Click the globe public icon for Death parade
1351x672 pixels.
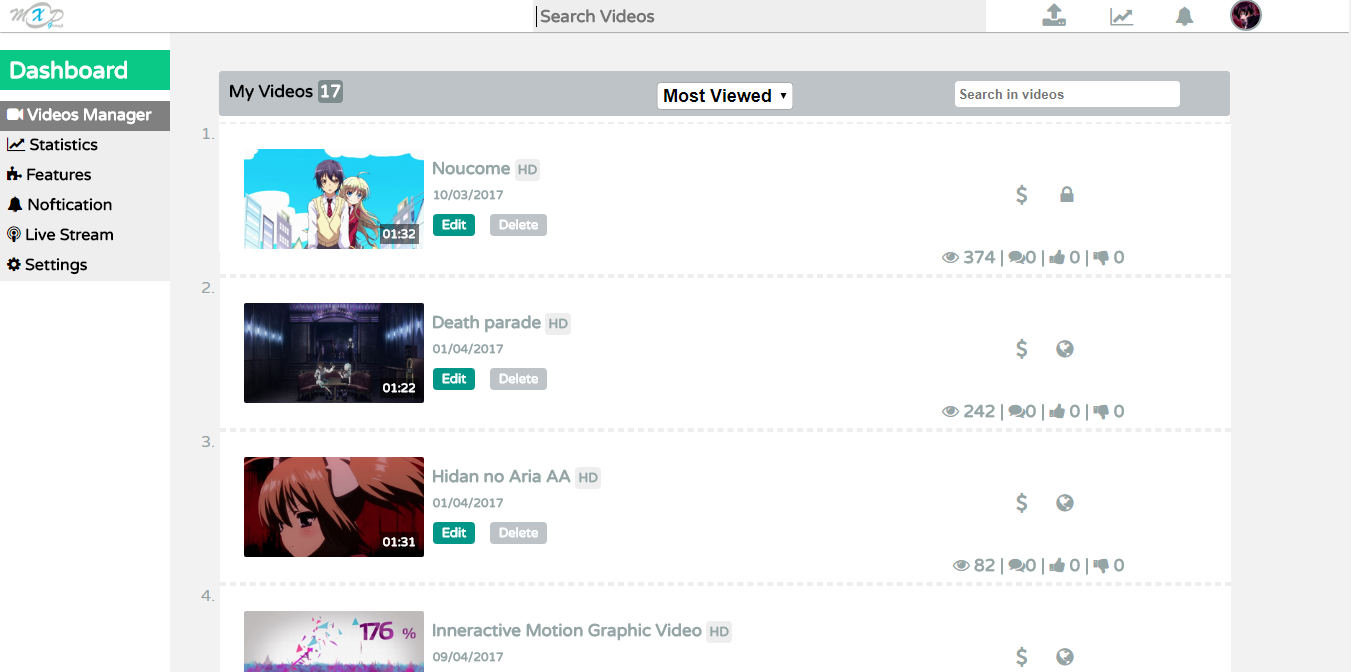point(1065,349)
